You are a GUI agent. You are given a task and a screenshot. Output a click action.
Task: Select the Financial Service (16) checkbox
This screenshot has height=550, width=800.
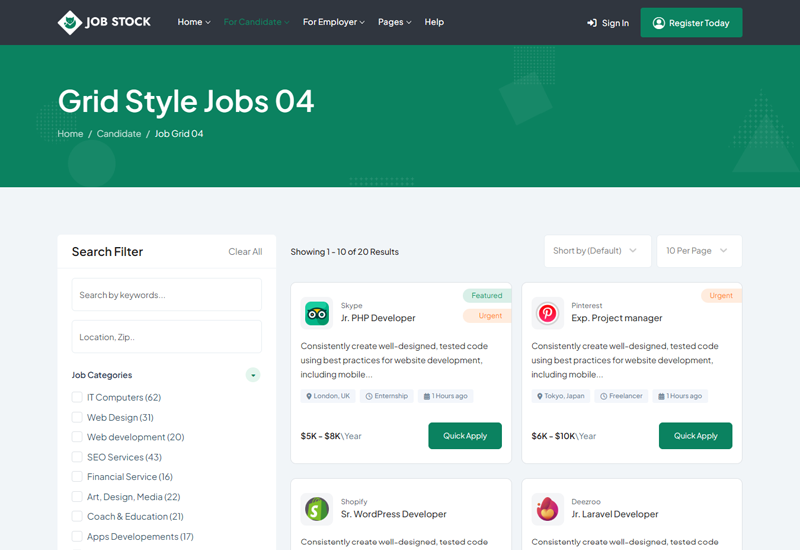click(x=77, y=477)
